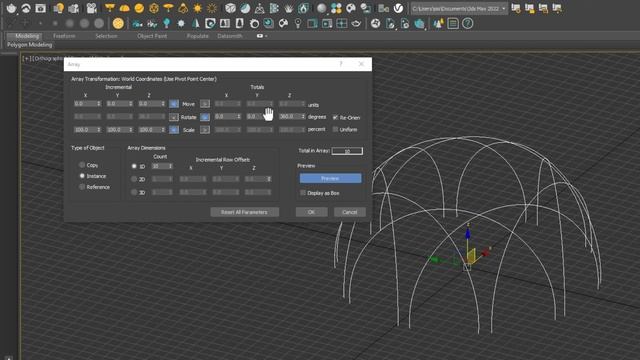Click the Preview button

tap(330, 178)
